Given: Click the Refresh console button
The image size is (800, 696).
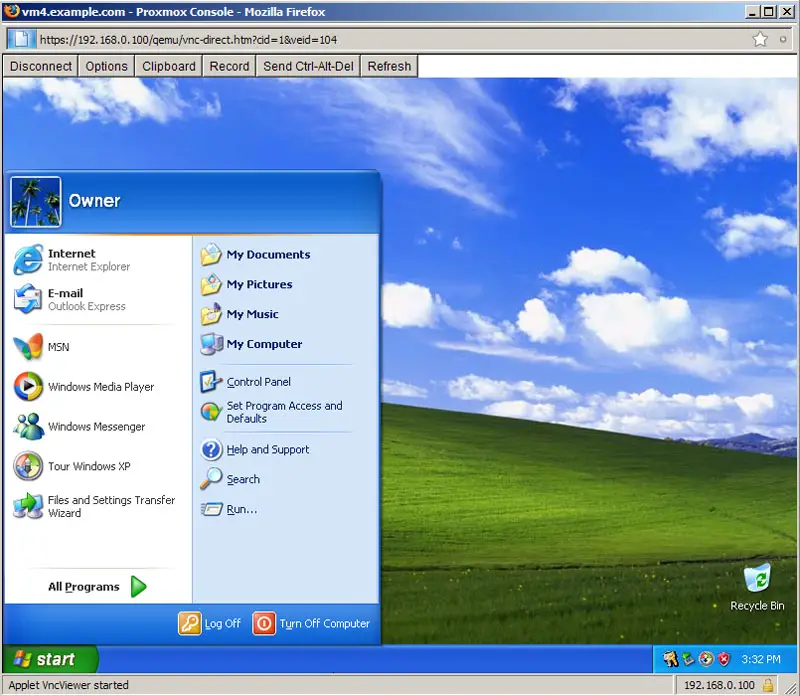Looking at the screenshot, I should 389,66.
